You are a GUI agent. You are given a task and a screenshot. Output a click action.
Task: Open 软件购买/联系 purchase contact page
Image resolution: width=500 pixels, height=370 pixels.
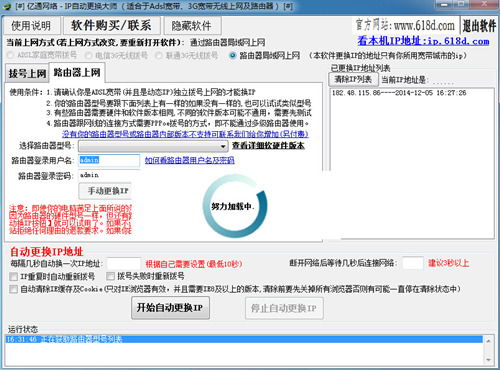pyautogui.click(x=112, y=26)
